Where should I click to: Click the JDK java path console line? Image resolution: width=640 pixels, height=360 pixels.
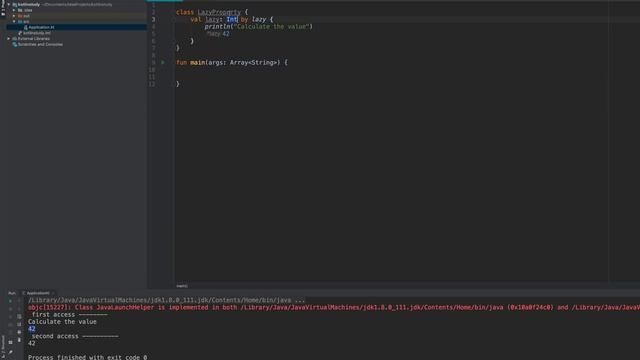(x=167, y=300)
